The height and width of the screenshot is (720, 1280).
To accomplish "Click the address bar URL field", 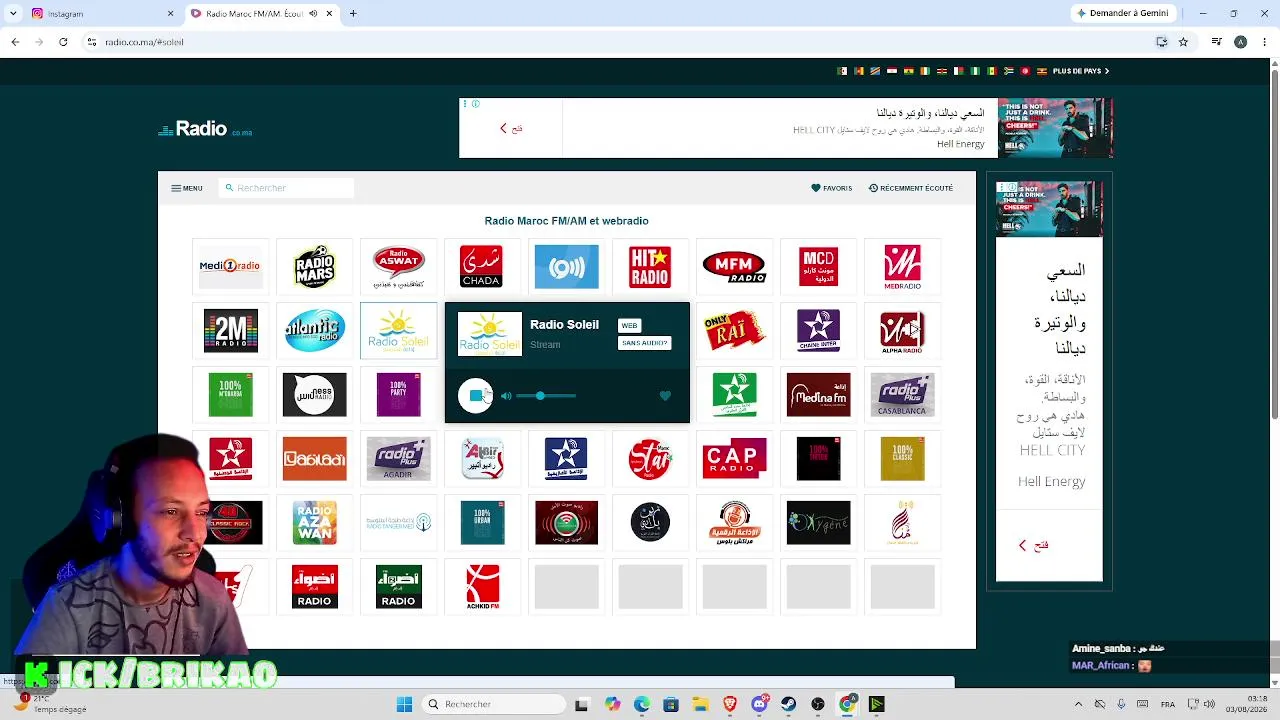I will pos(620,42).
